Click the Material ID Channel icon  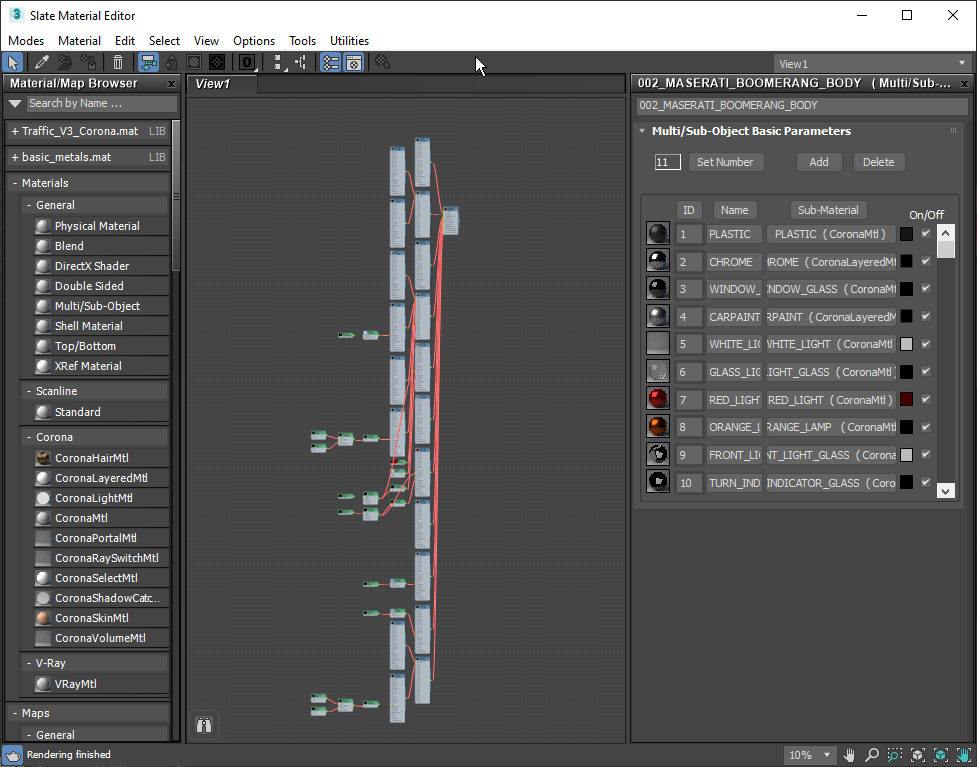(x=247, y=62)
